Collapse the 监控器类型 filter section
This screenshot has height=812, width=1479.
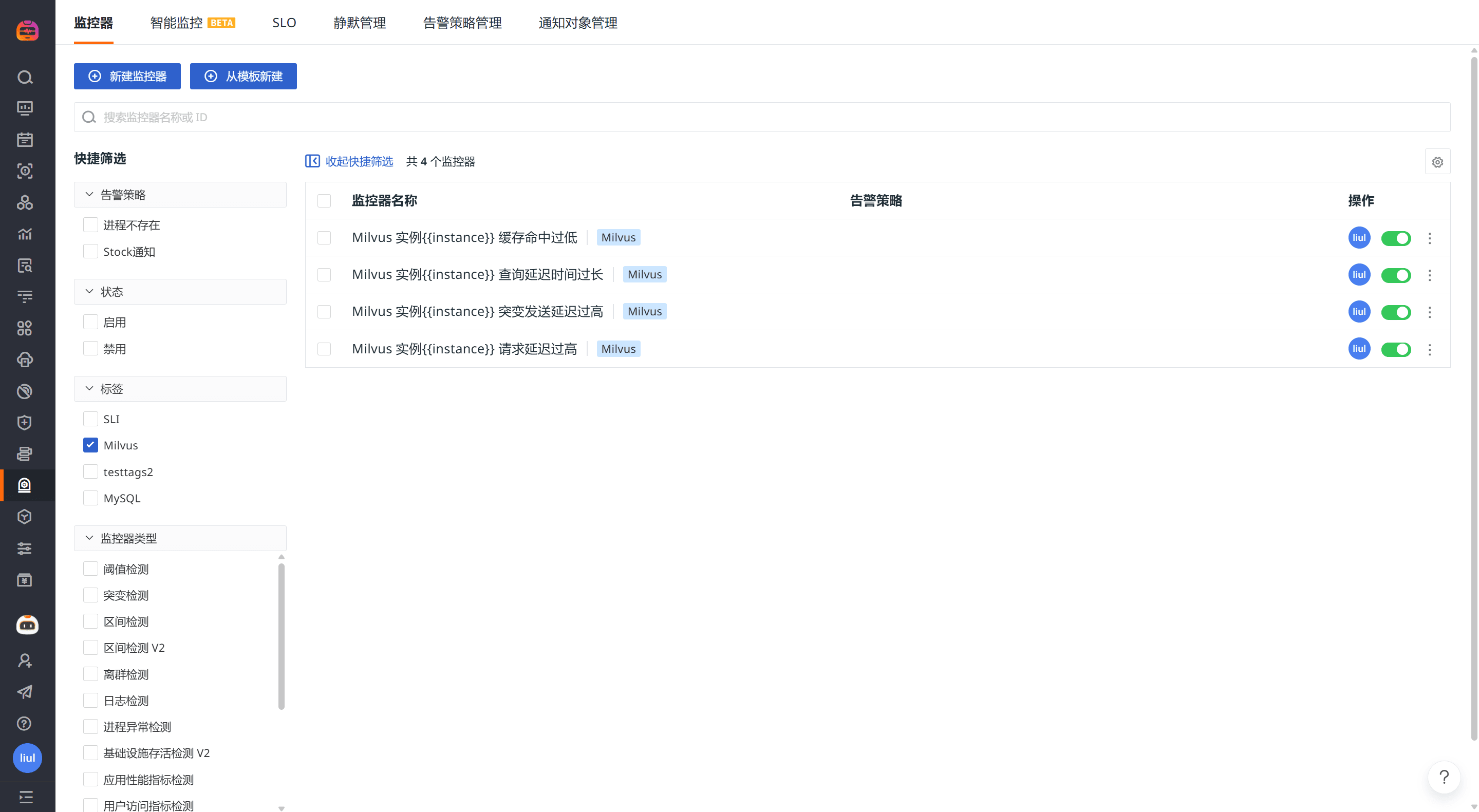[89, 538]
